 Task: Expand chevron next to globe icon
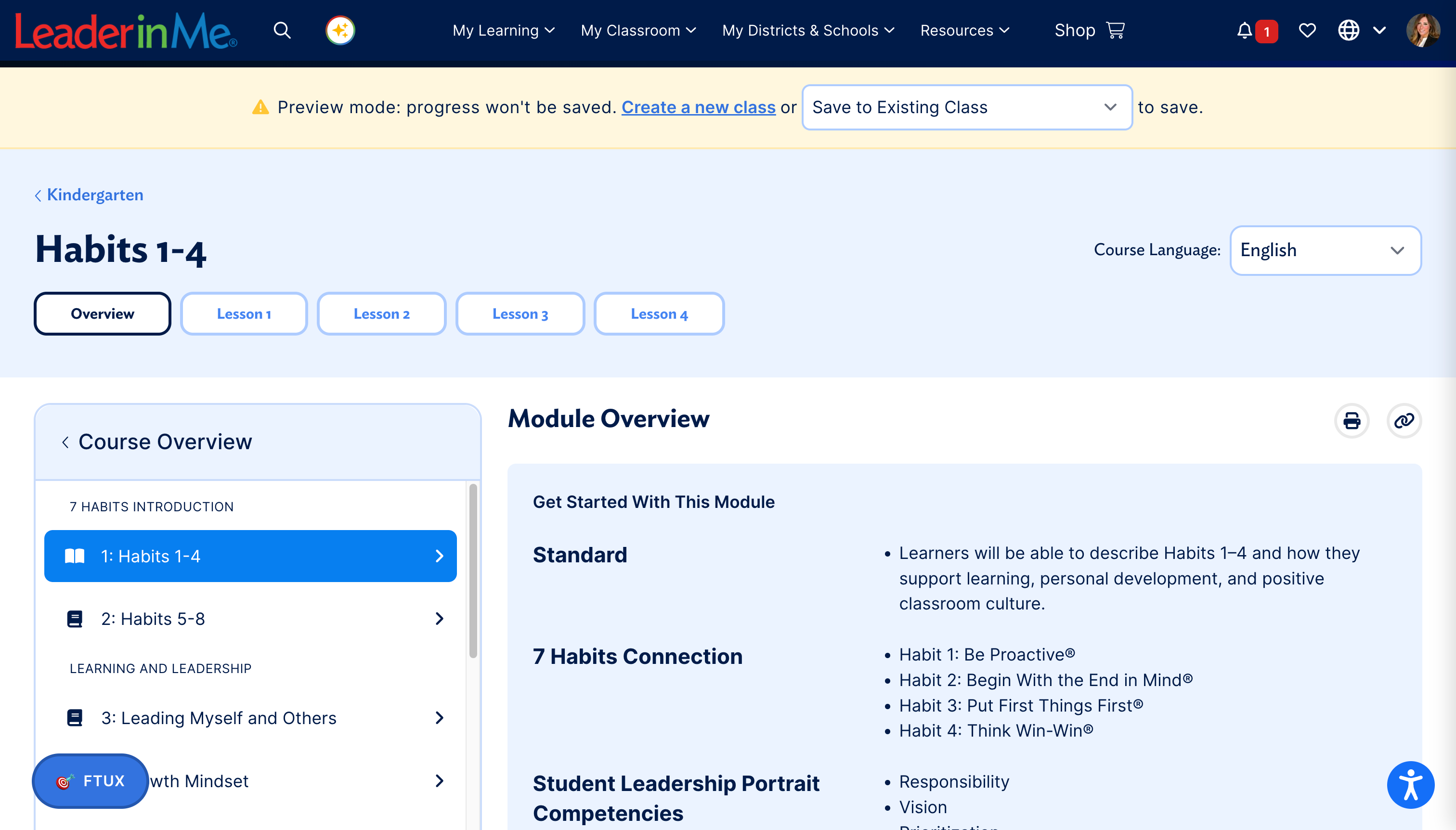pyautogui.click(x=1379, y=30)
